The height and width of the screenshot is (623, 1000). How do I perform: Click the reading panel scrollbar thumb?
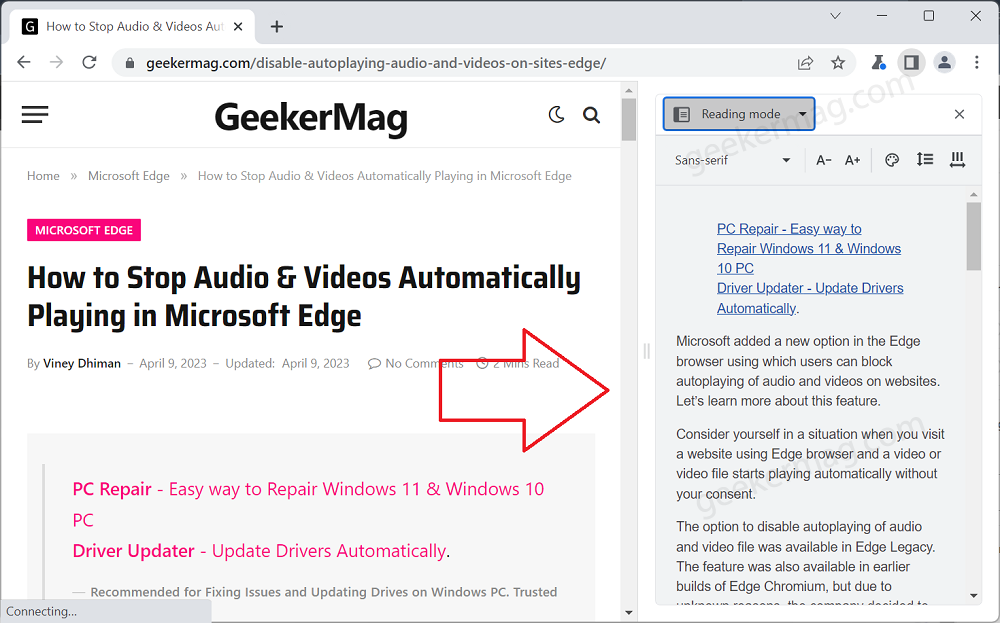[x=973, y=236]
